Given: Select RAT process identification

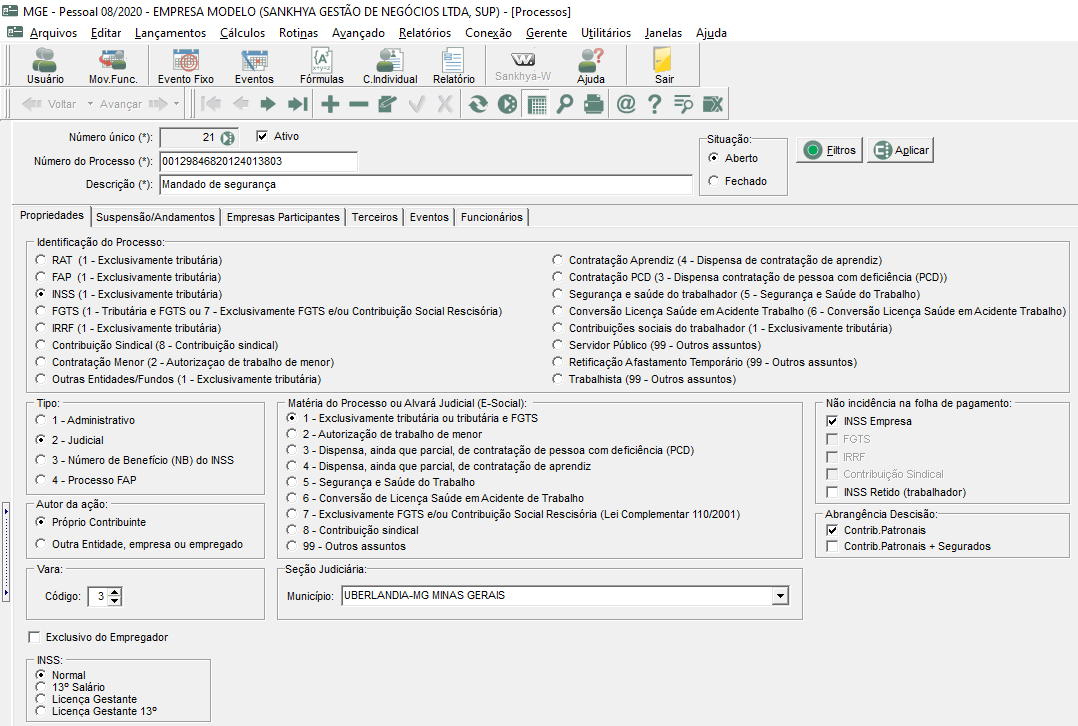Looking at the screenshot, I should (41, 260).
